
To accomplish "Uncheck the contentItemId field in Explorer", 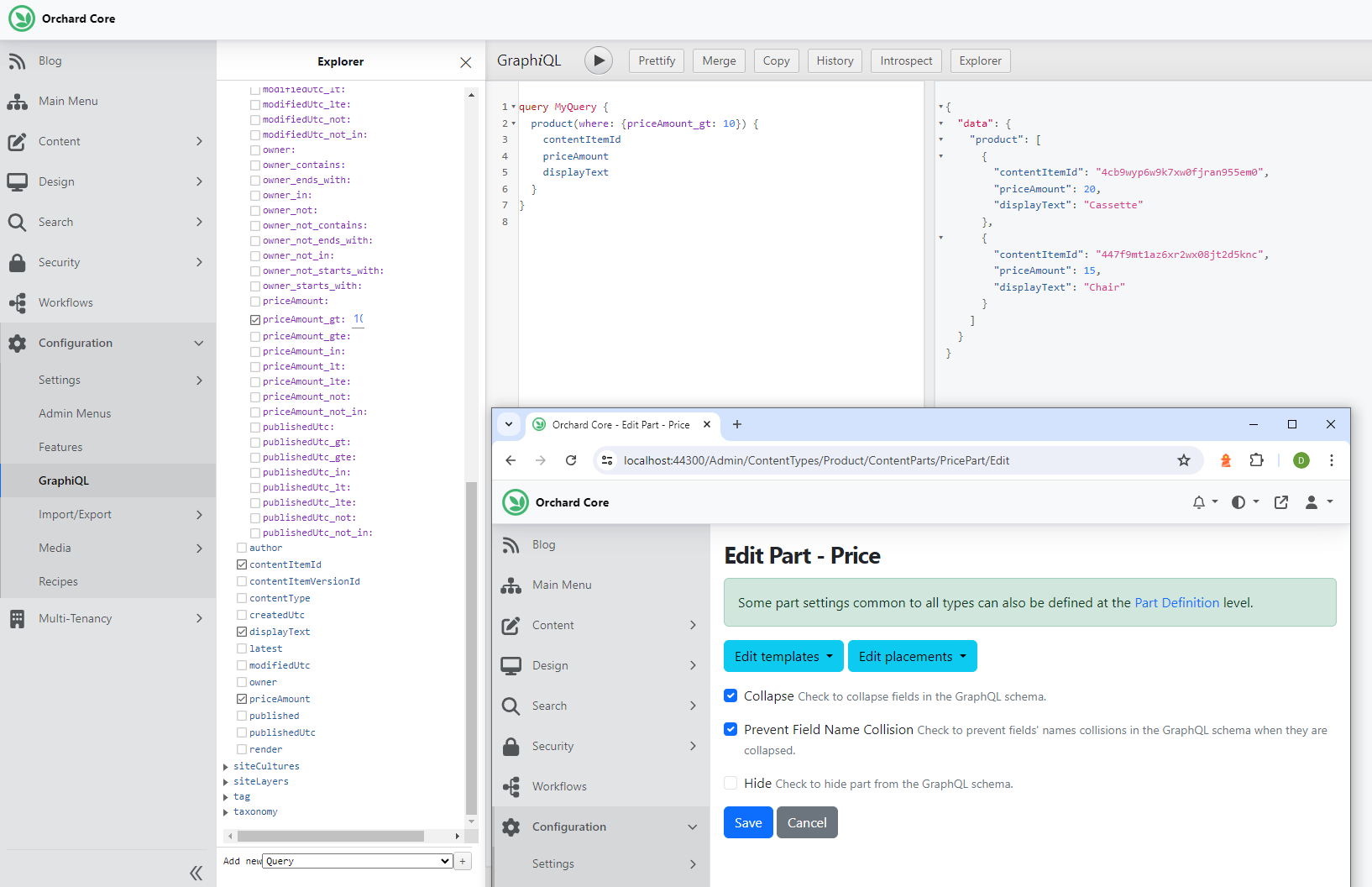I will coord(242,564).
